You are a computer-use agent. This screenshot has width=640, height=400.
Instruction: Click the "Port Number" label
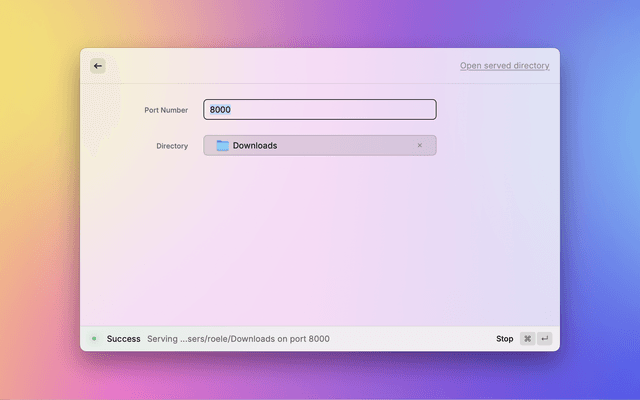(166, 110)
